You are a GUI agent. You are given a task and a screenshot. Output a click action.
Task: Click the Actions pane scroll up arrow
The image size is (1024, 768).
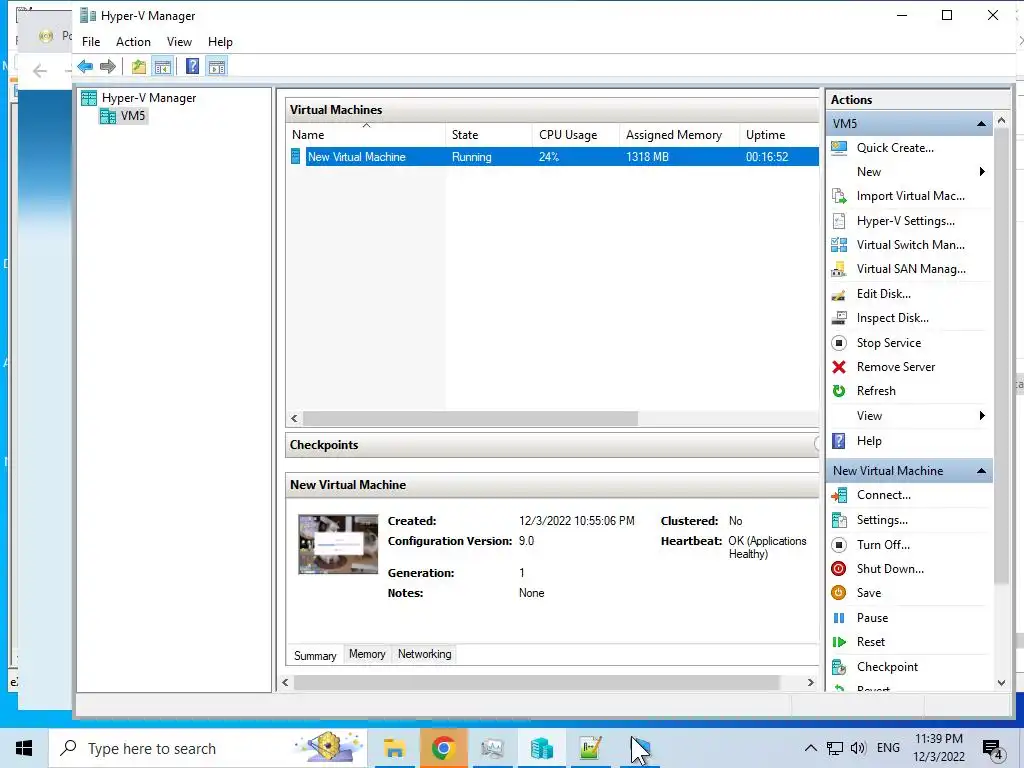pos(1001,121)
